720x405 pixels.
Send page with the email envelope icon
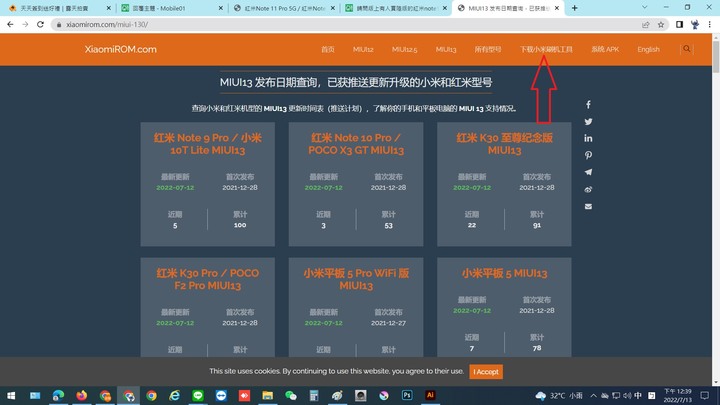tap(588, 206)
